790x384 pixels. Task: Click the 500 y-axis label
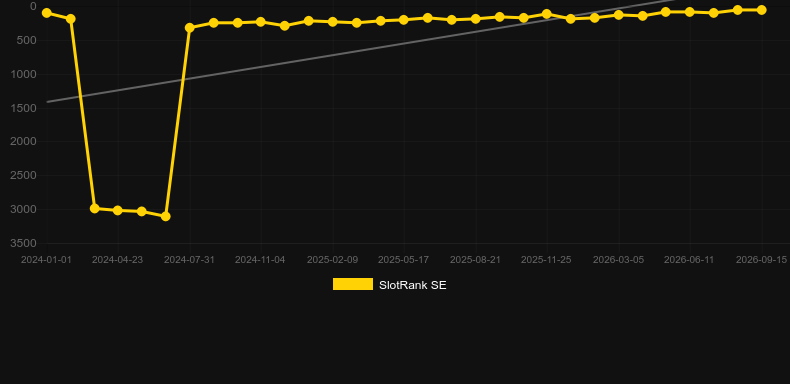pos(27,40)
